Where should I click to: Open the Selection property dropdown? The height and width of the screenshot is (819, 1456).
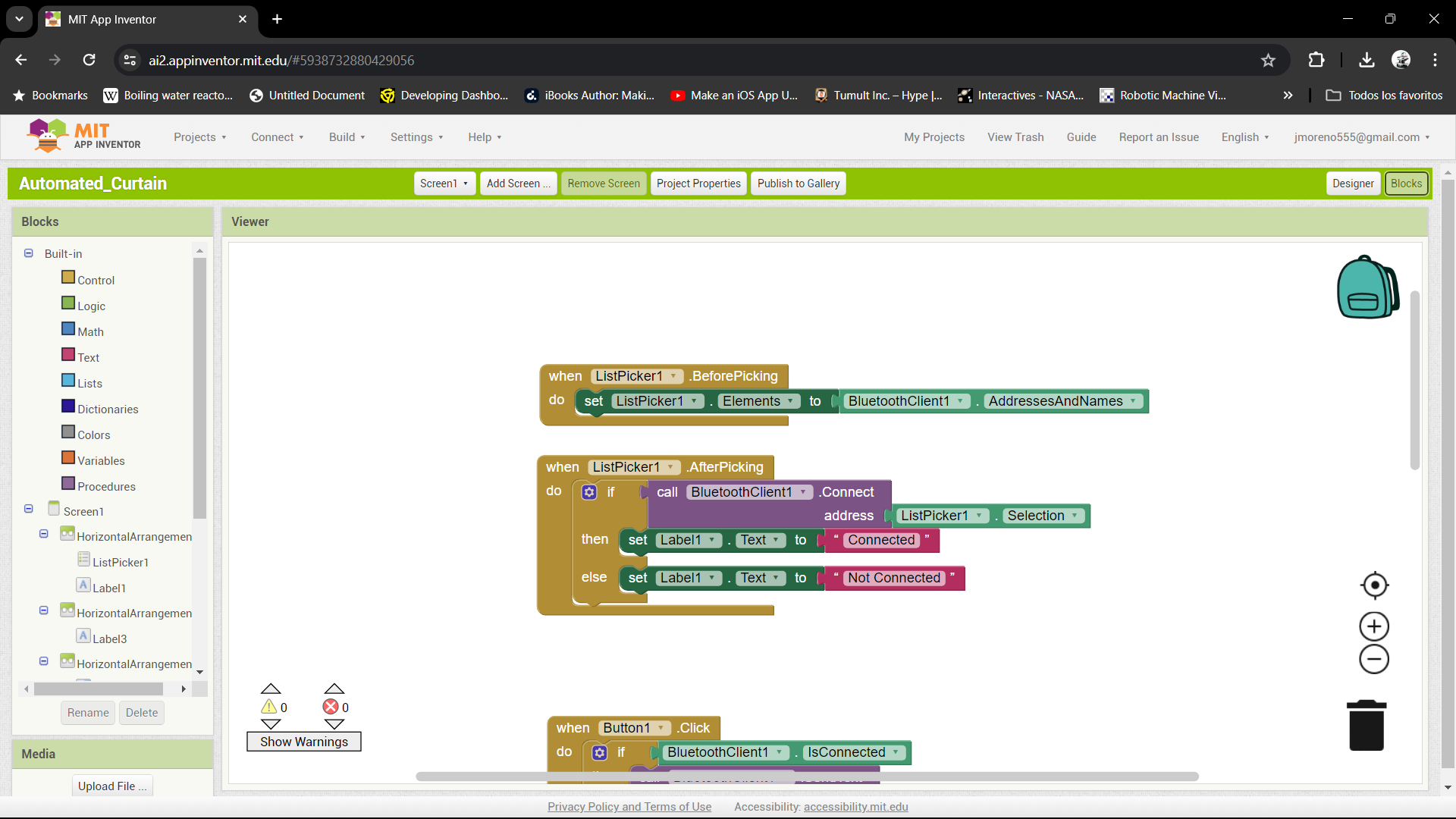tap(1043, 516)
